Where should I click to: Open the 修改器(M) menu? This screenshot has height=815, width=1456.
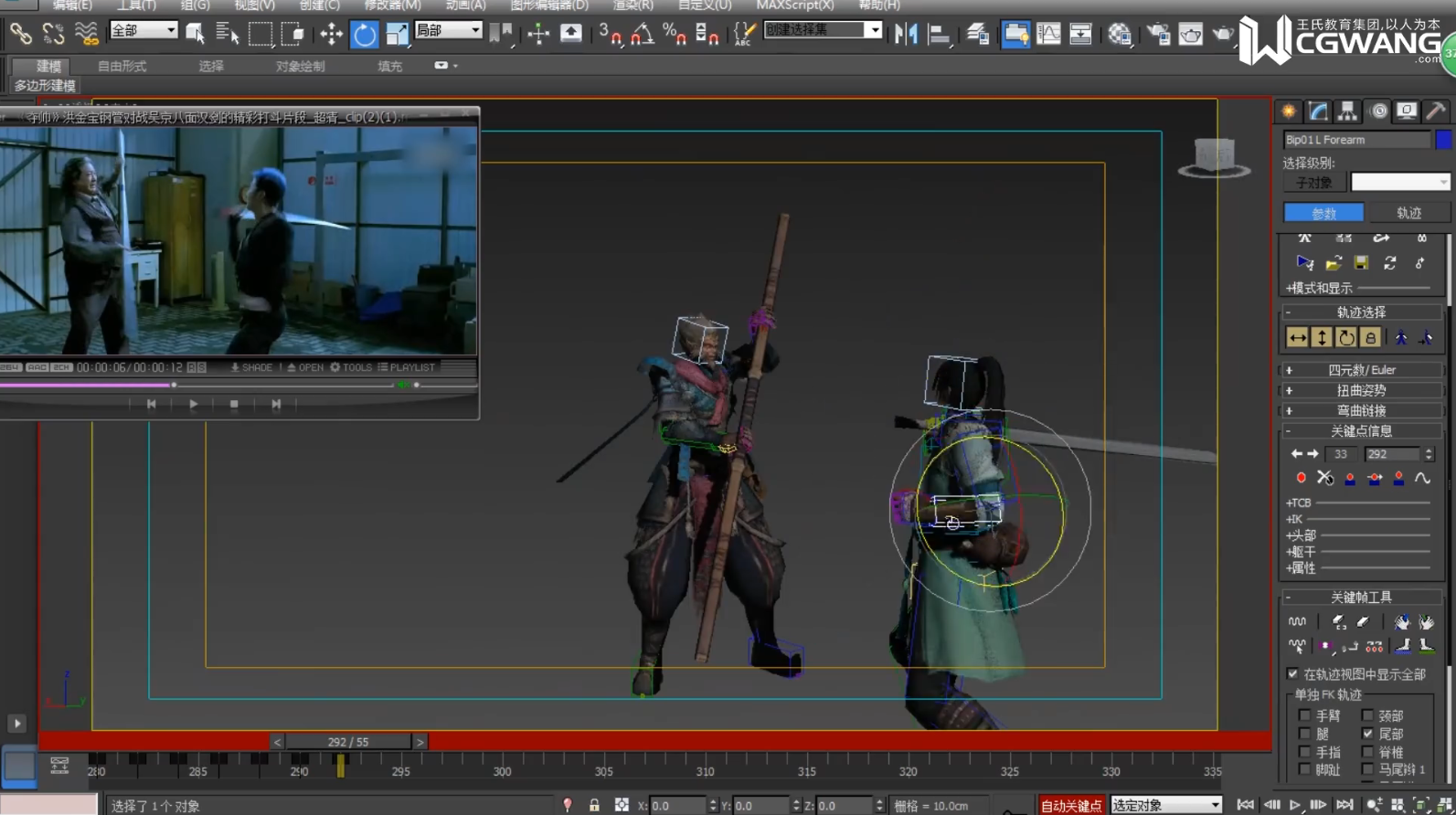393,5
